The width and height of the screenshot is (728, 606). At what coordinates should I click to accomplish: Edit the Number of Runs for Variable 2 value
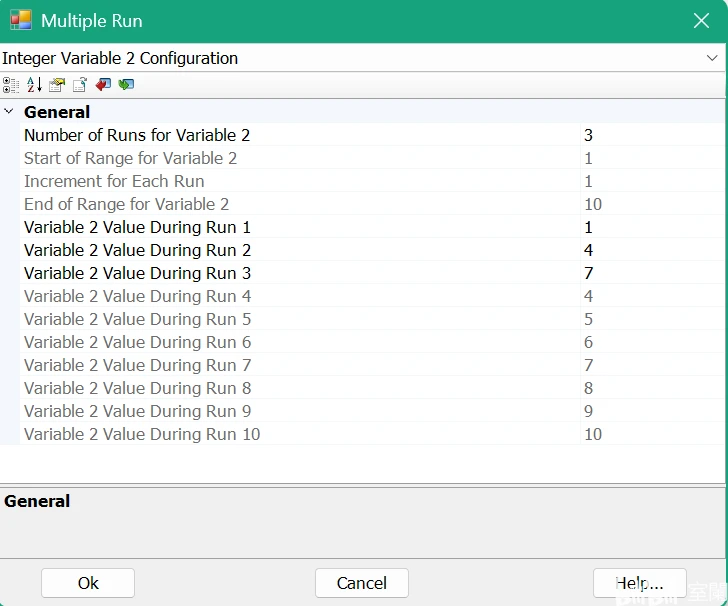(650, 135)
